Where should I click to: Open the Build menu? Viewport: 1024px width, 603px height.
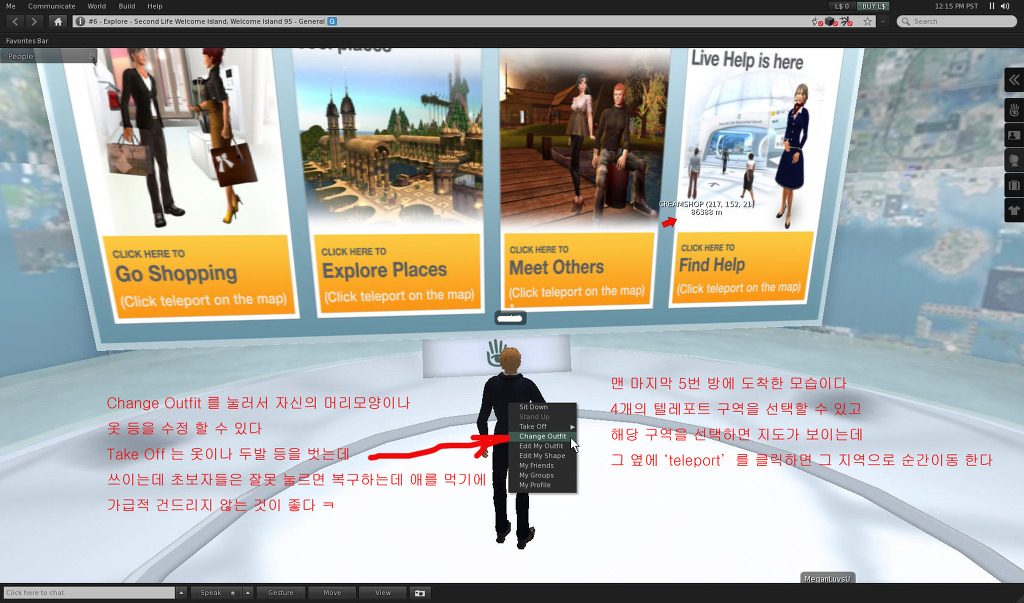(127, 6)
